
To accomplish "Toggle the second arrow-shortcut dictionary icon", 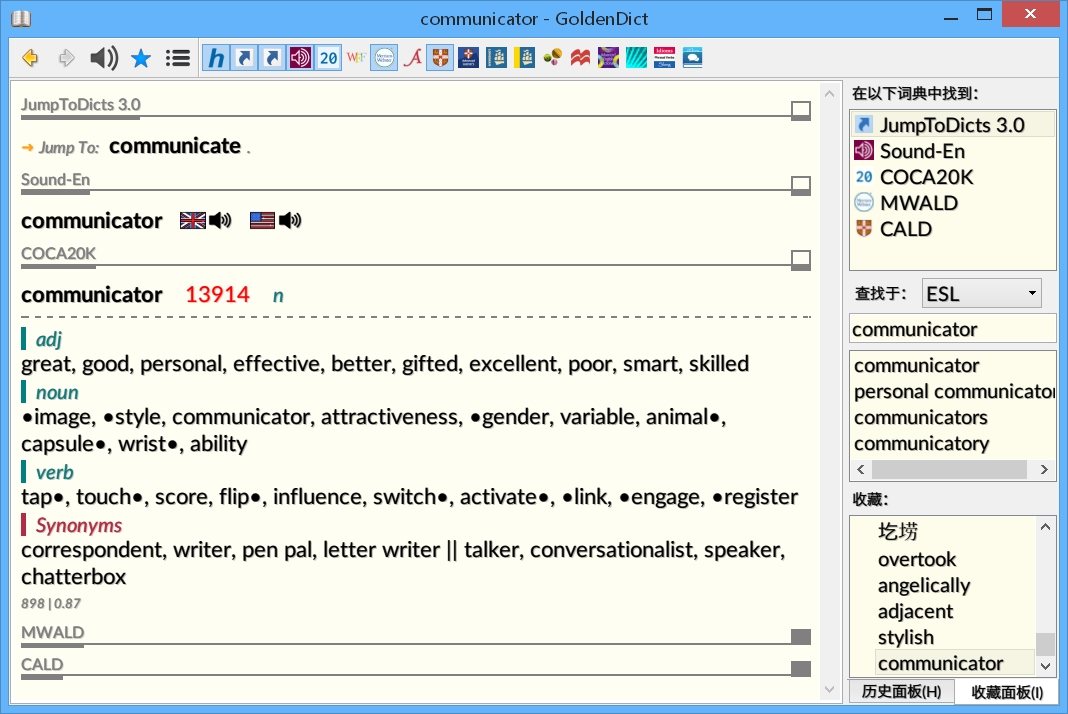I will [272, 58].
